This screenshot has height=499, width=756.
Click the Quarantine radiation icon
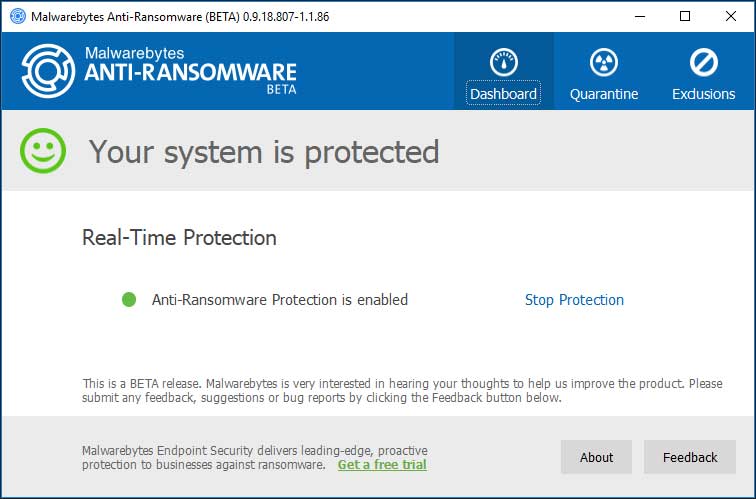point(604,63)
